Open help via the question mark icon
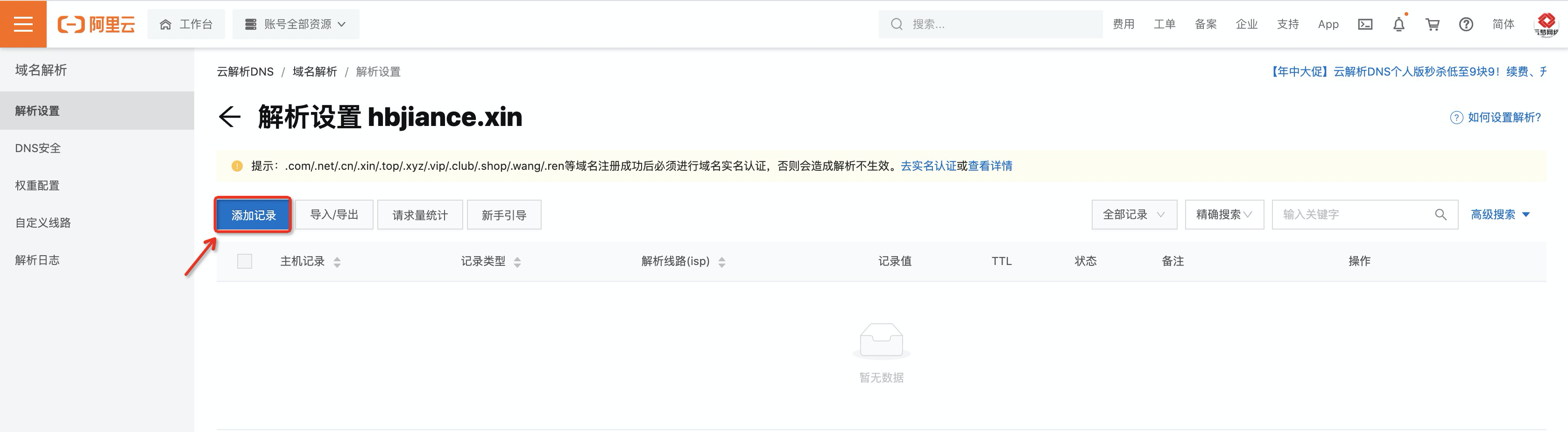This screenshot has width=1568, height=432. 1466,24
